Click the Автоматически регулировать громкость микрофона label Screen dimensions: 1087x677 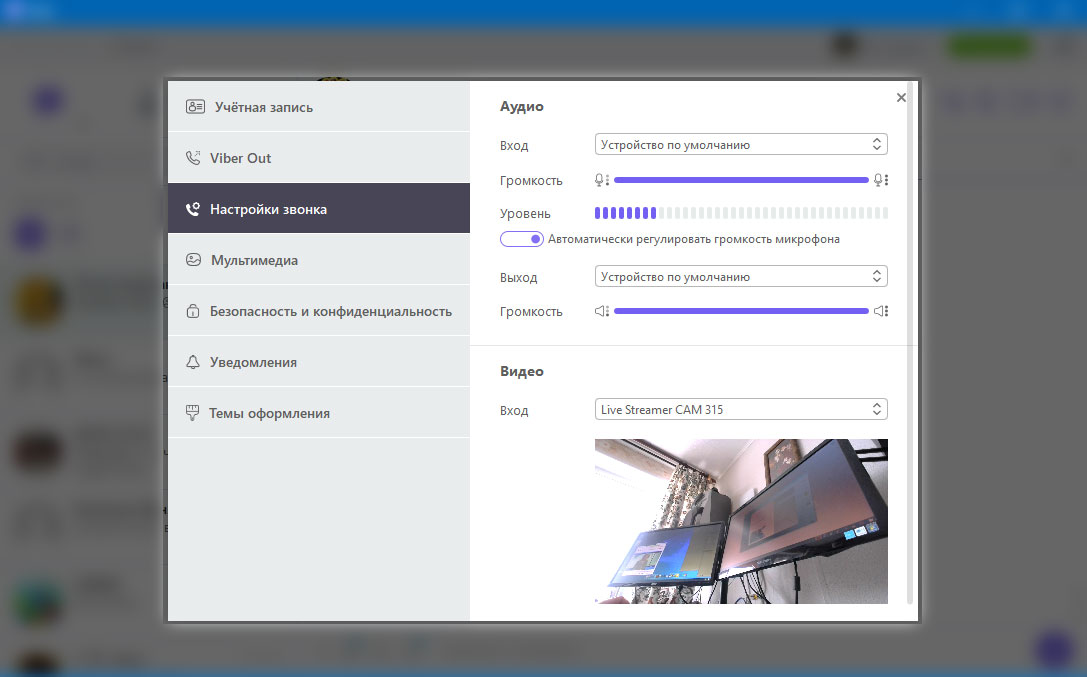[693, 239]
